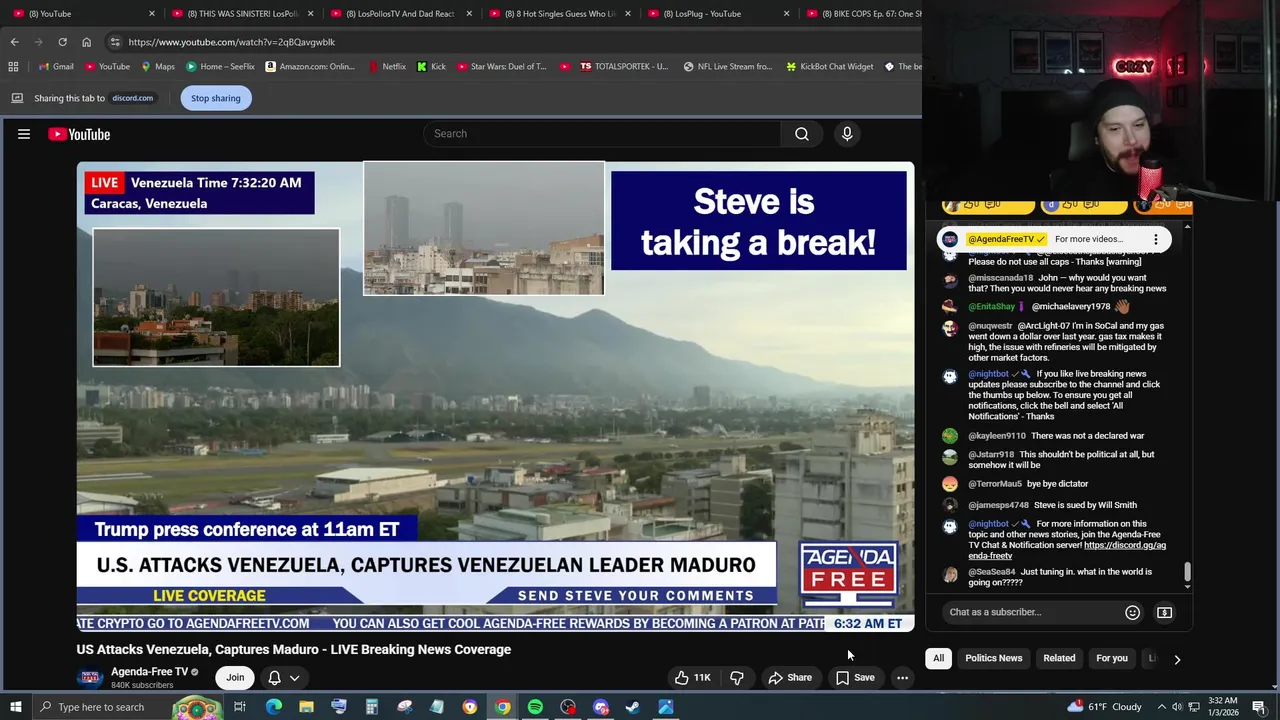This screenshot has height=720, width=1280.
Task: Open Maps bookmark
Action: (158, 66)
